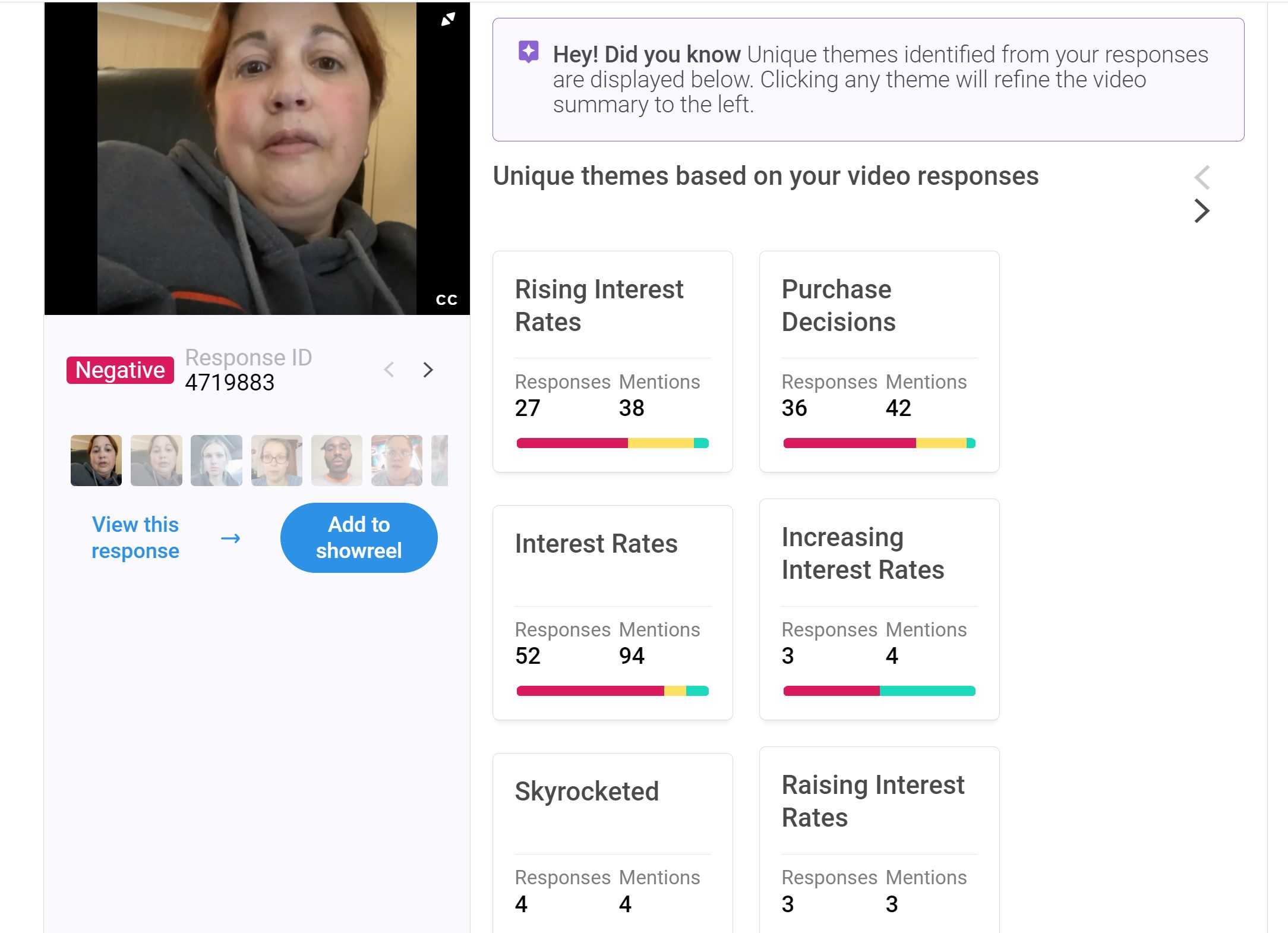Click the 42 mentions value
This screenshot has height=933, width=1288.
[898, 408]
